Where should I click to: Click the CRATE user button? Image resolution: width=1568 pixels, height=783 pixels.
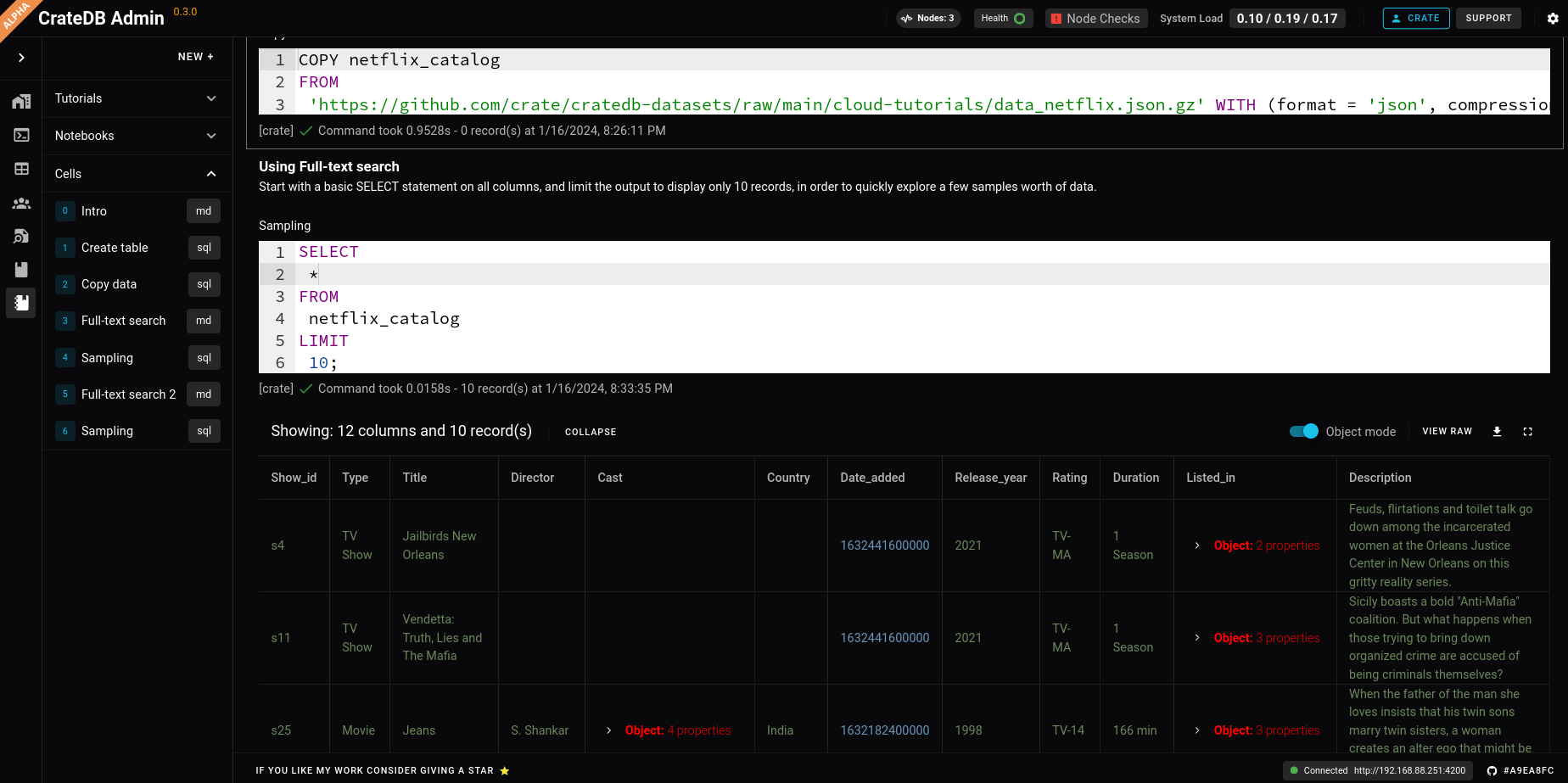[1416, 18]
